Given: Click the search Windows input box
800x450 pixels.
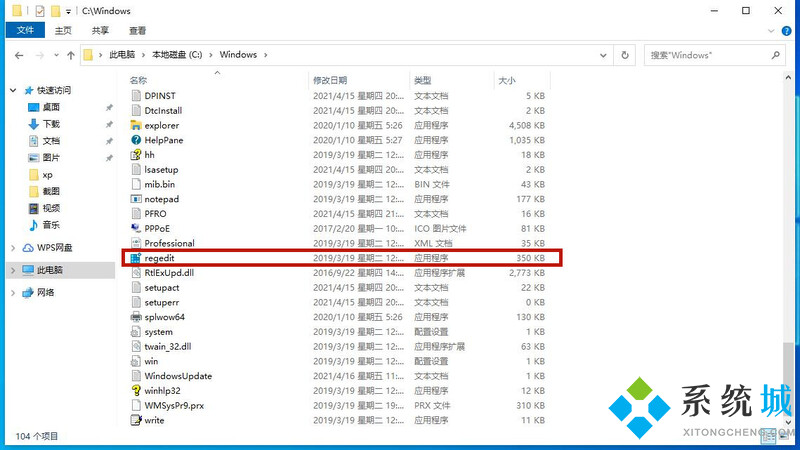Looking at the screenshot, I should pyautogui.click(x=705, y=55).
